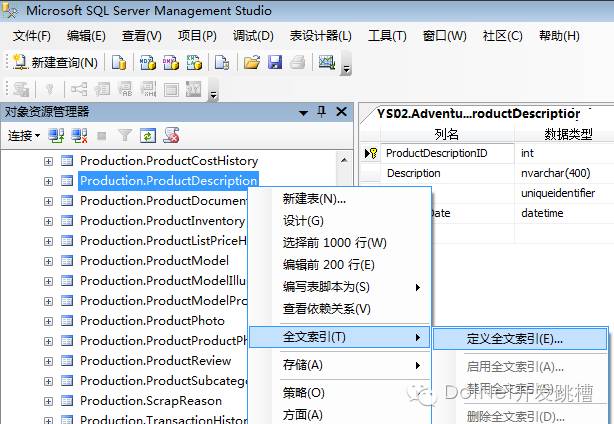
Task: Click the stop icon in Object Explorer
Action: [102, 136]
